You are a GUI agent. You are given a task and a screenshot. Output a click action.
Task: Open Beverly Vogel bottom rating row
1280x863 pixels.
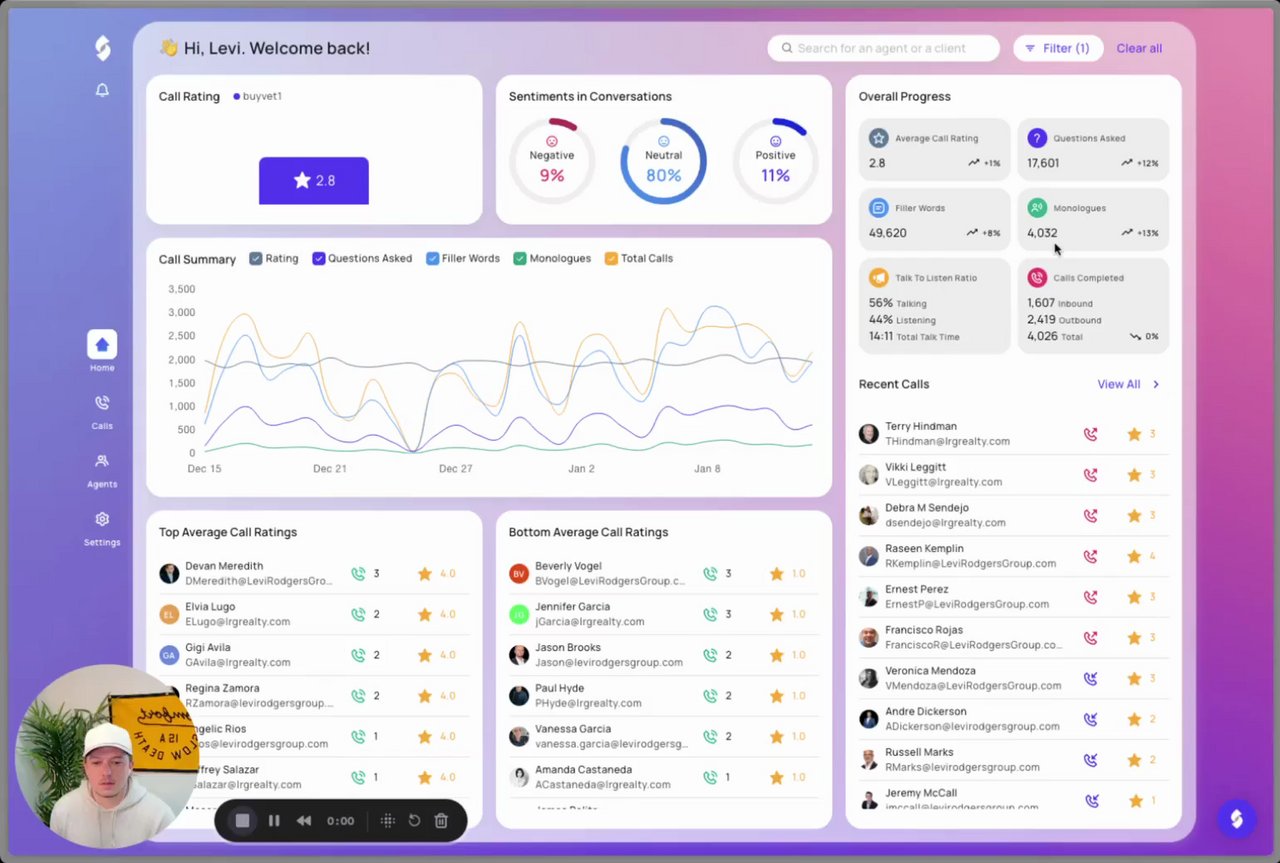663,574
